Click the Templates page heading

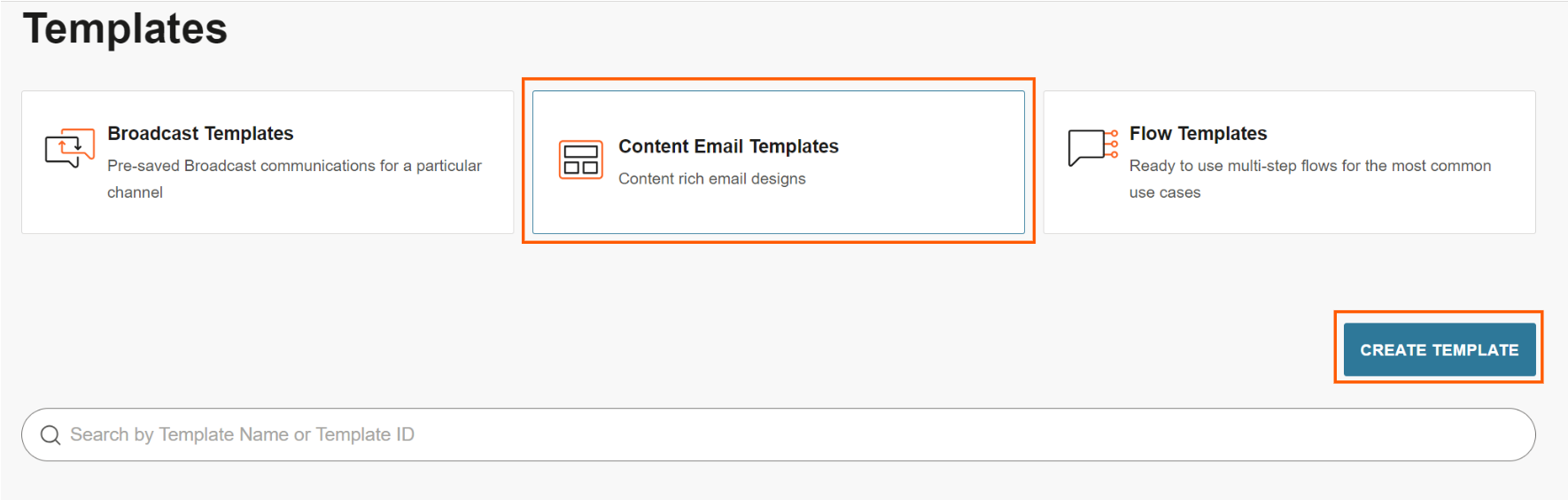[125, 28]
